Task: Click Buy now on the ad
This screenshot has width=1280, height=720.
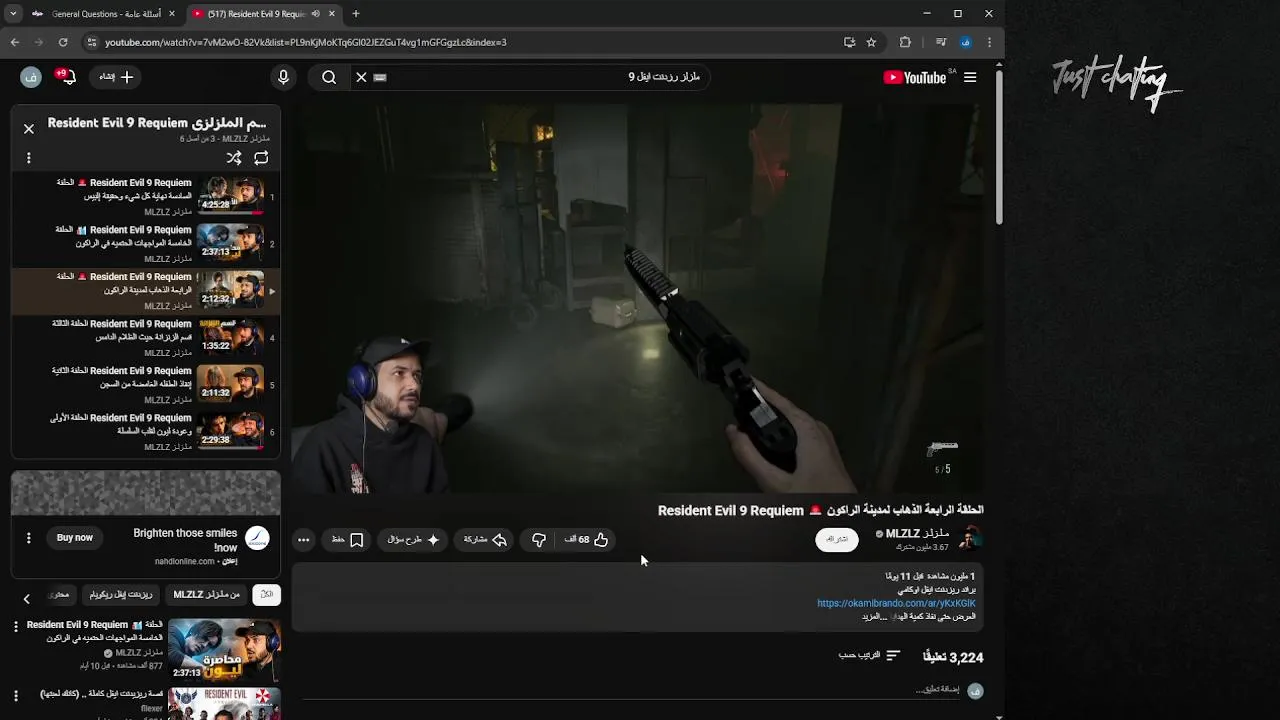Action: [75, 538]
